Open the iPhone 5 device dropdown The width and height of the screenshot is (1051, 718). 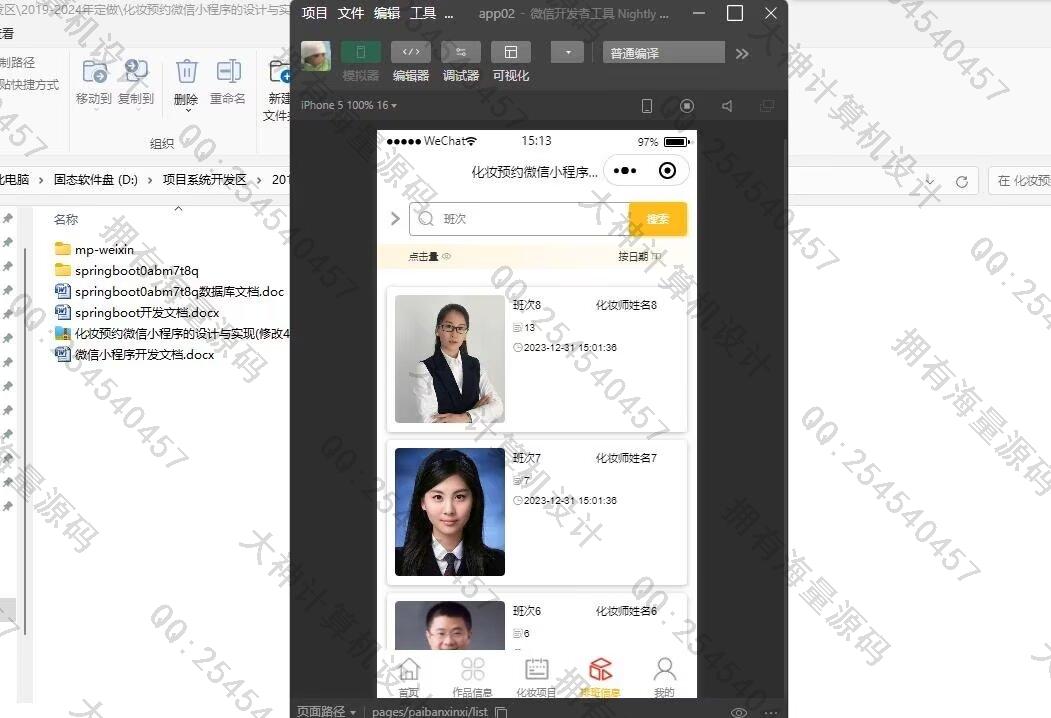[349, 105]
